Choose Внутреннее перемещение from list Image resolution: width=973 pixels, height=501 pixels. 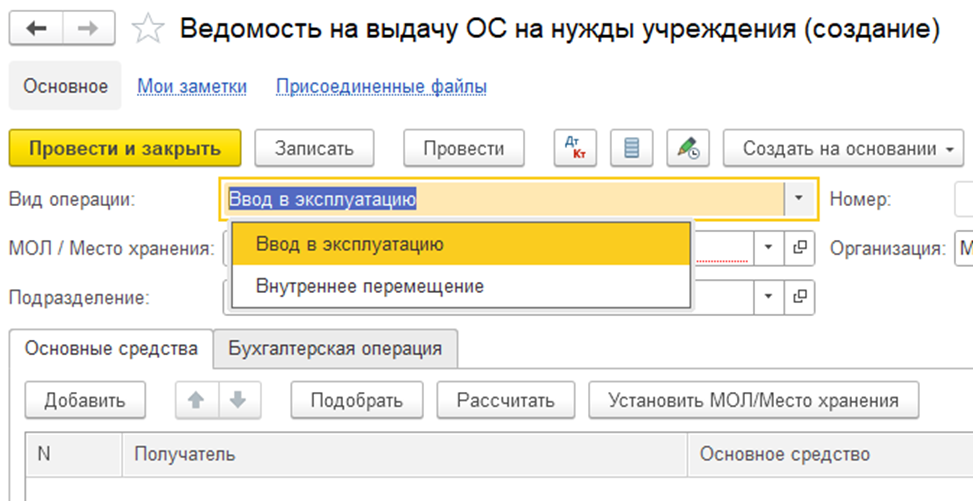pyautogui.click(x=461, y=286)
